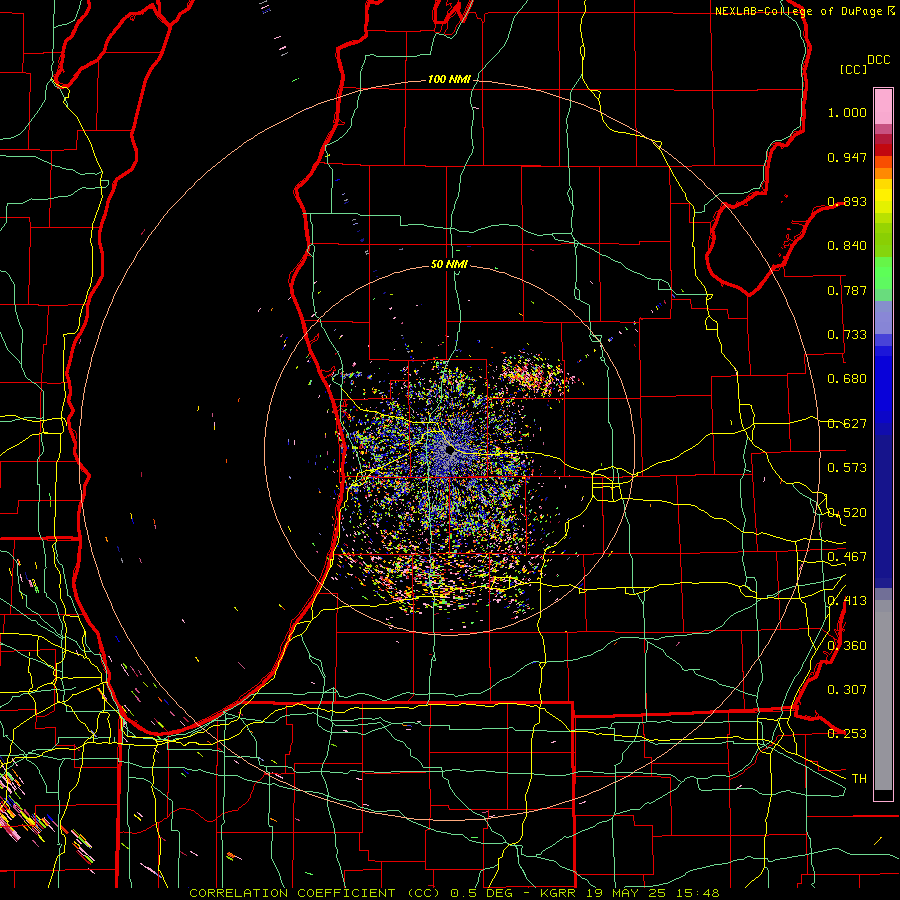Pick the pink swatch at legend top
900x900 pixels.
(x=883, y=106)
